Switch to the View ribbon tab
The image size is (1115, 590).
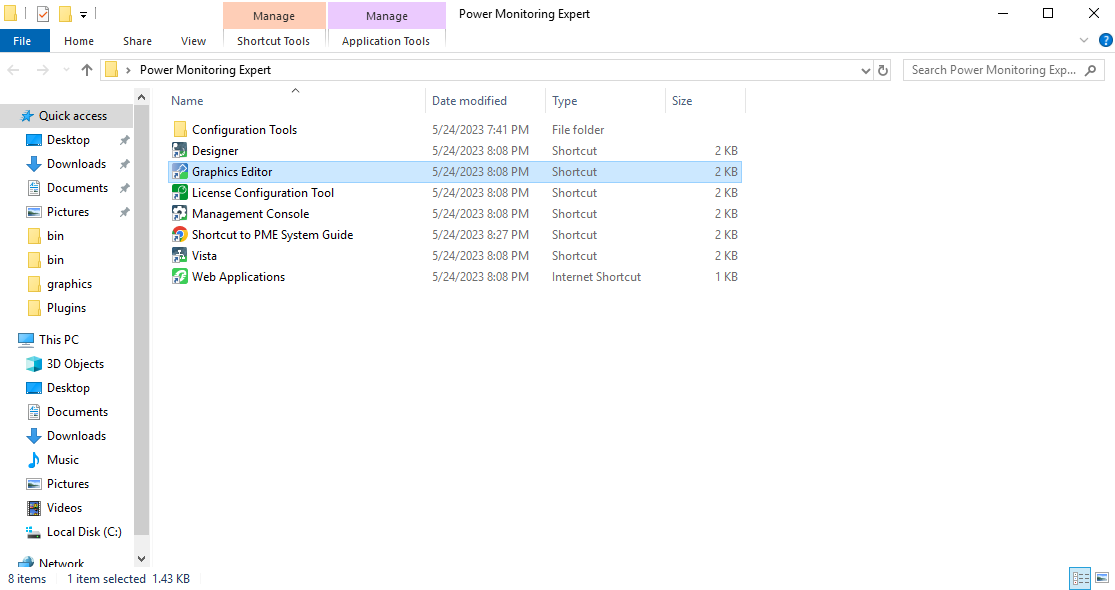pos(193,41)
